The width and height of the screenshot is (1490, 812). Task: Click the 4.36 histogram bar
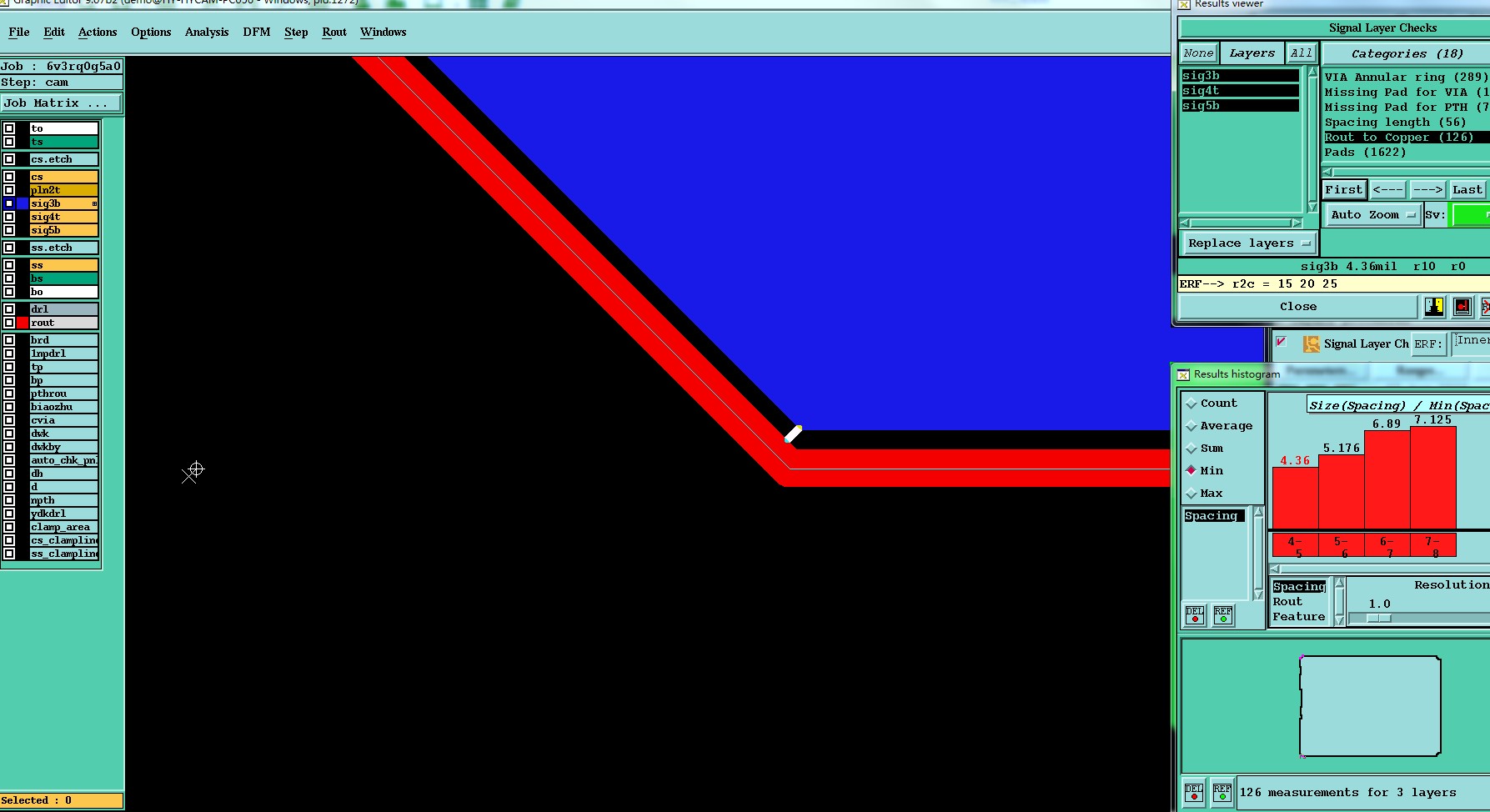[1295, 498]
